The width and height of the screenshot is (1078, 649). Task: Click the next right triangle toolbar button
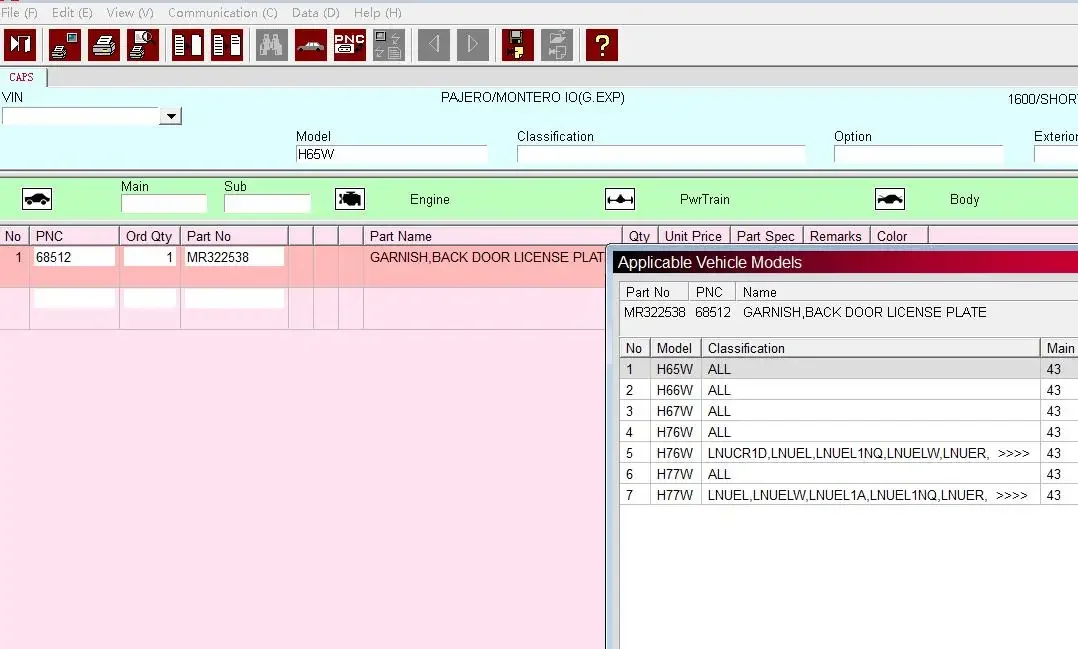pos(473,45)
